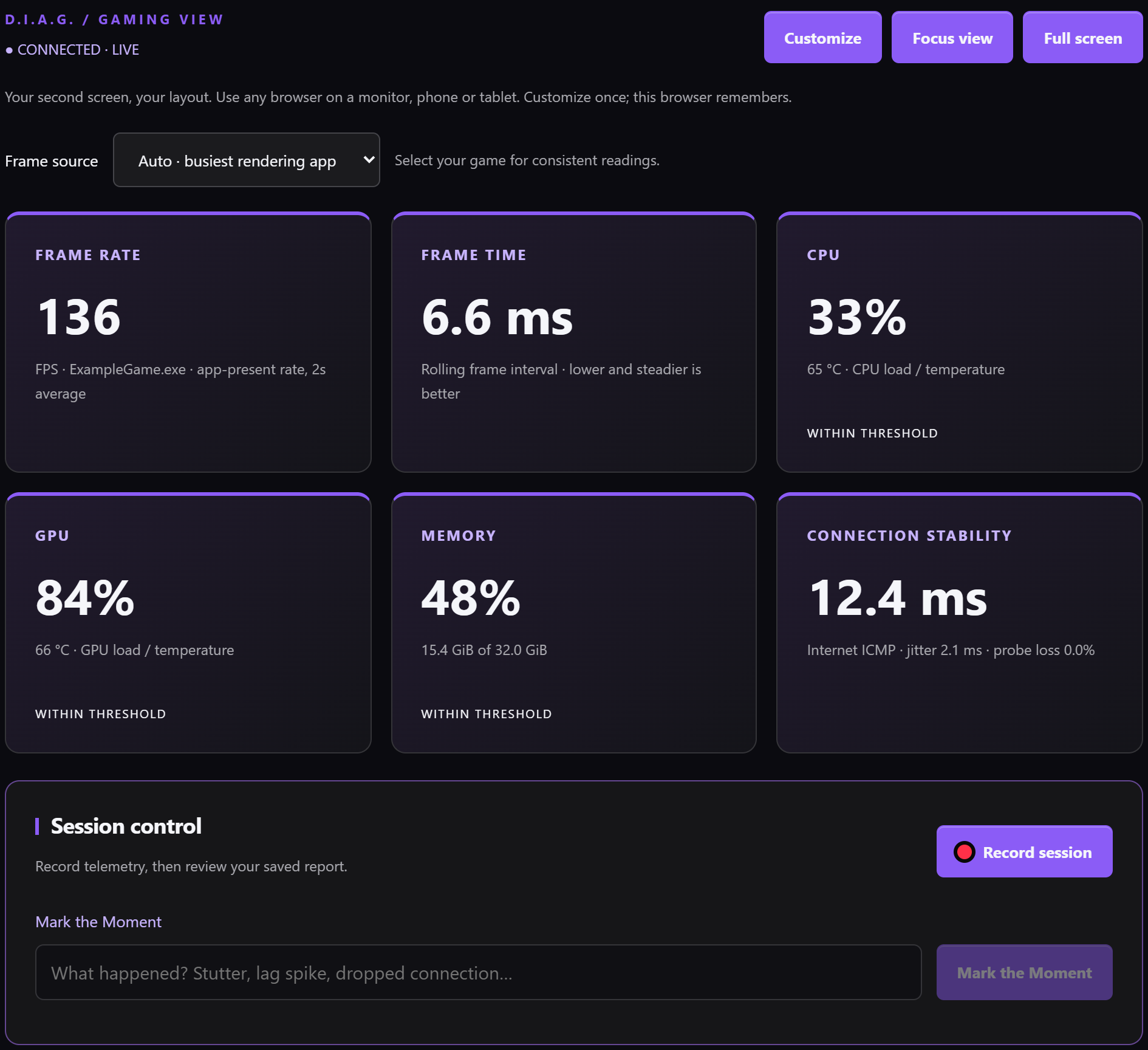Click the 66 °C GPU load / temperature line
1148x1050 pixels.
coord(134,650)
